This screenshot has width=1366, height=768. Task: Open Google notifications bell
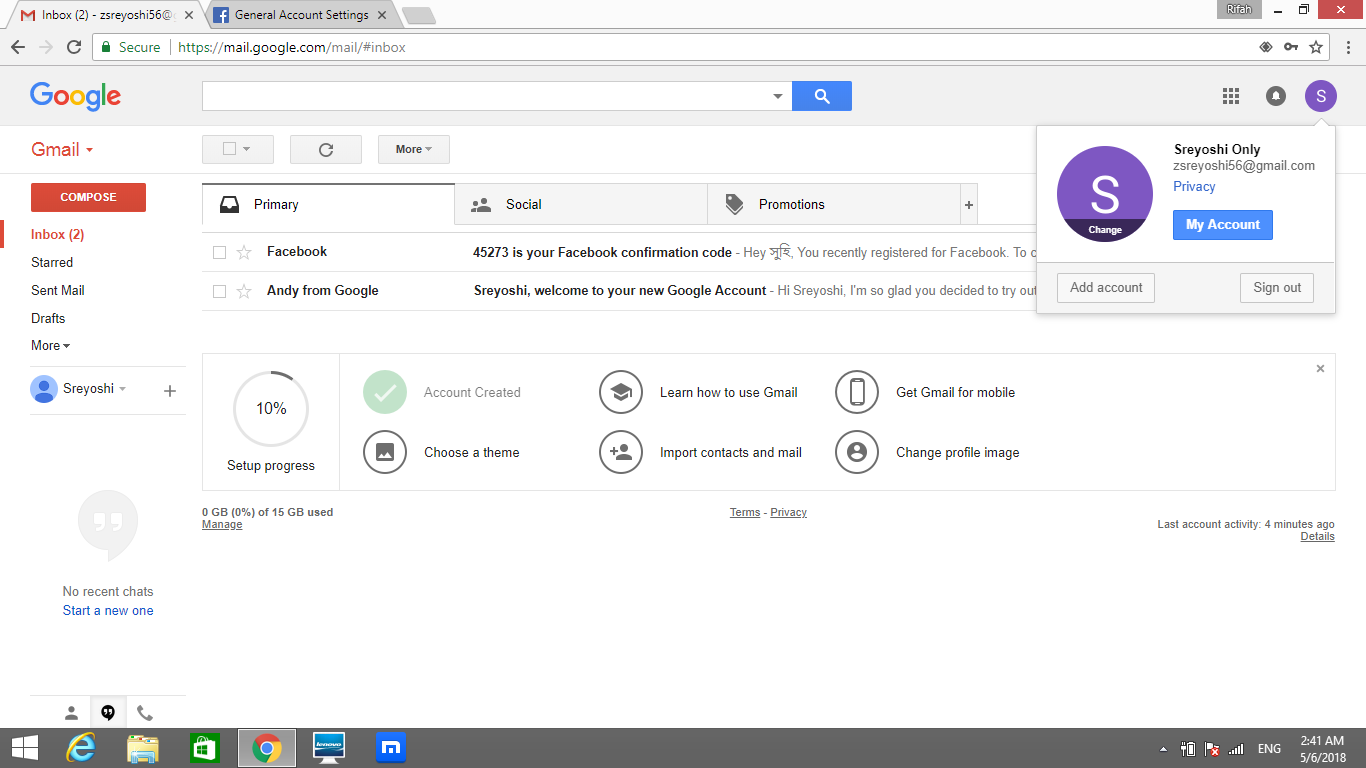(x=1276, y=96)
